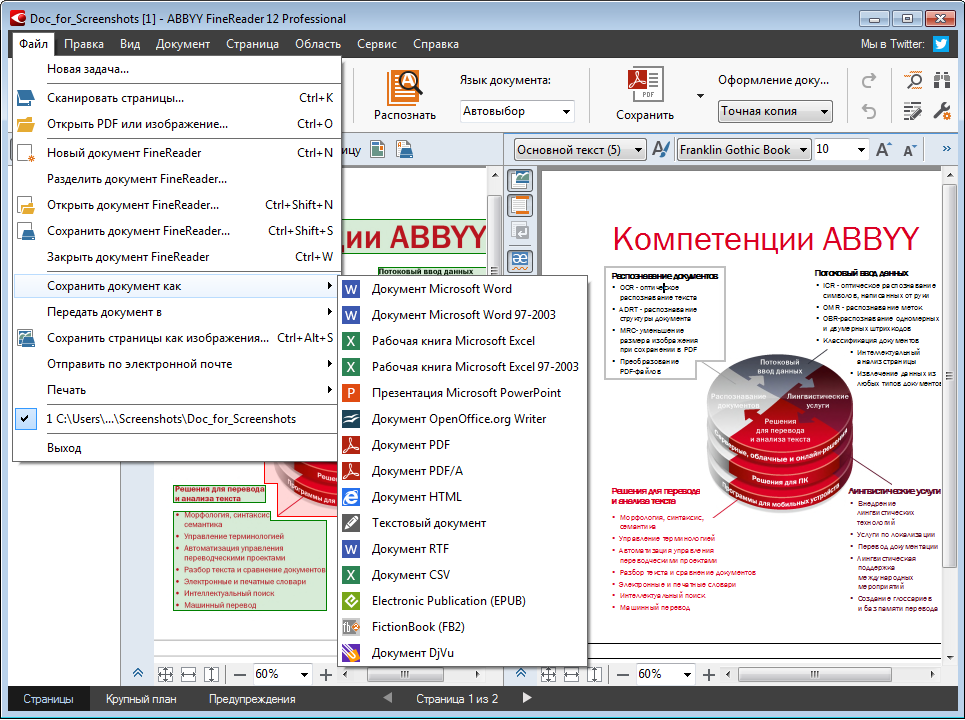Choose Документ OpenOffice.org Writer format
Screen dimensions: 965x720
(x=462, y=419)
